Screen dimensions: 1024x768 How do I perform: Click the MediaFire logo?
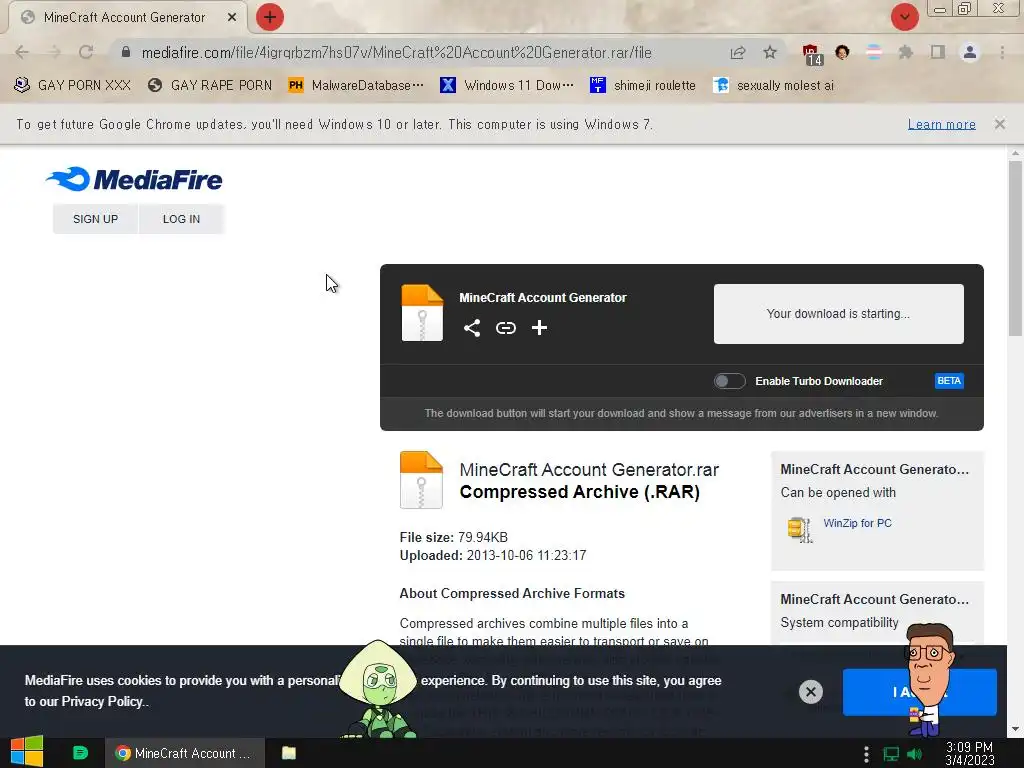click(134, 180)
